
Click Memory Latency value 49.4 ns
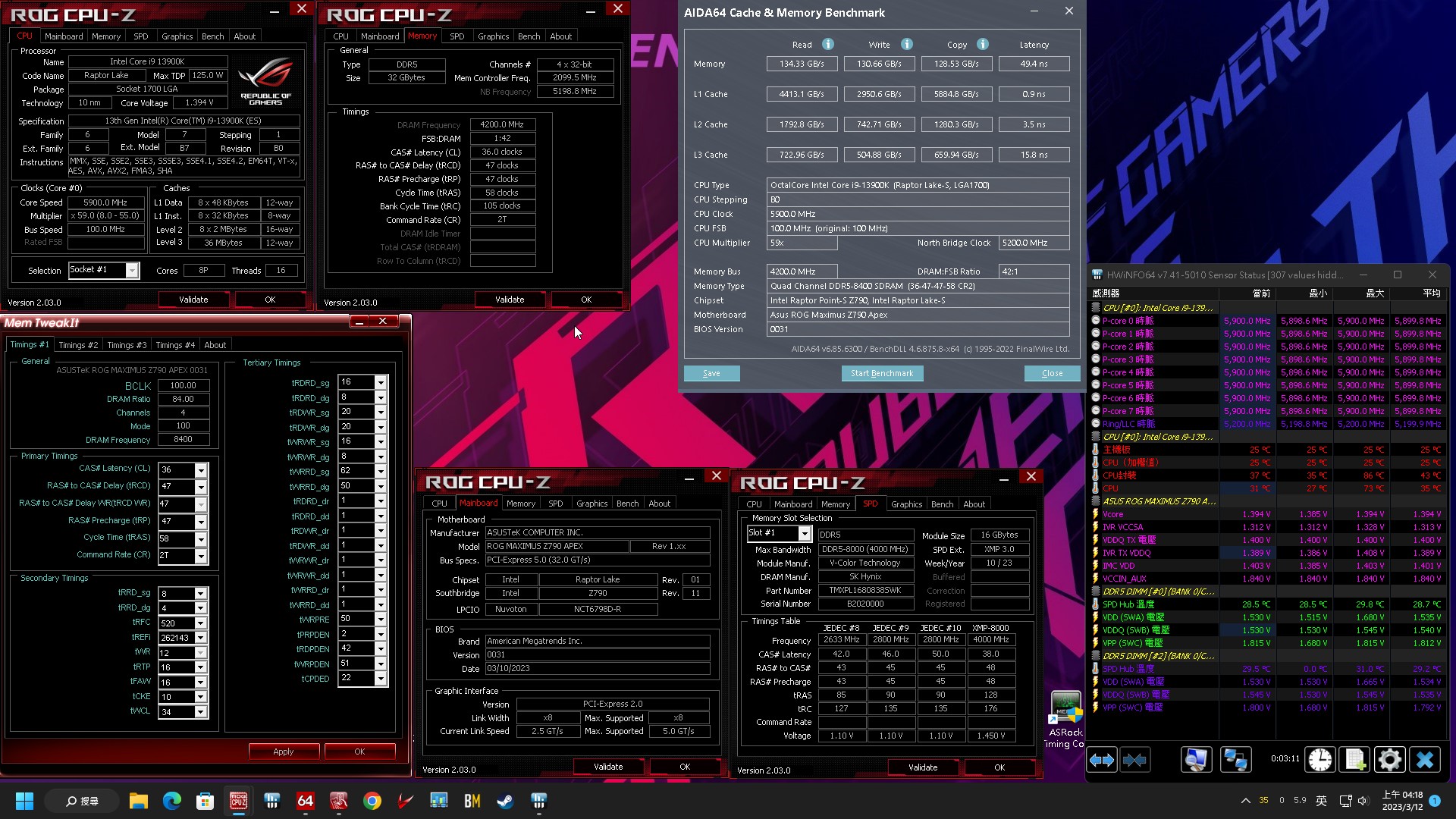(x=1034, y=64)
